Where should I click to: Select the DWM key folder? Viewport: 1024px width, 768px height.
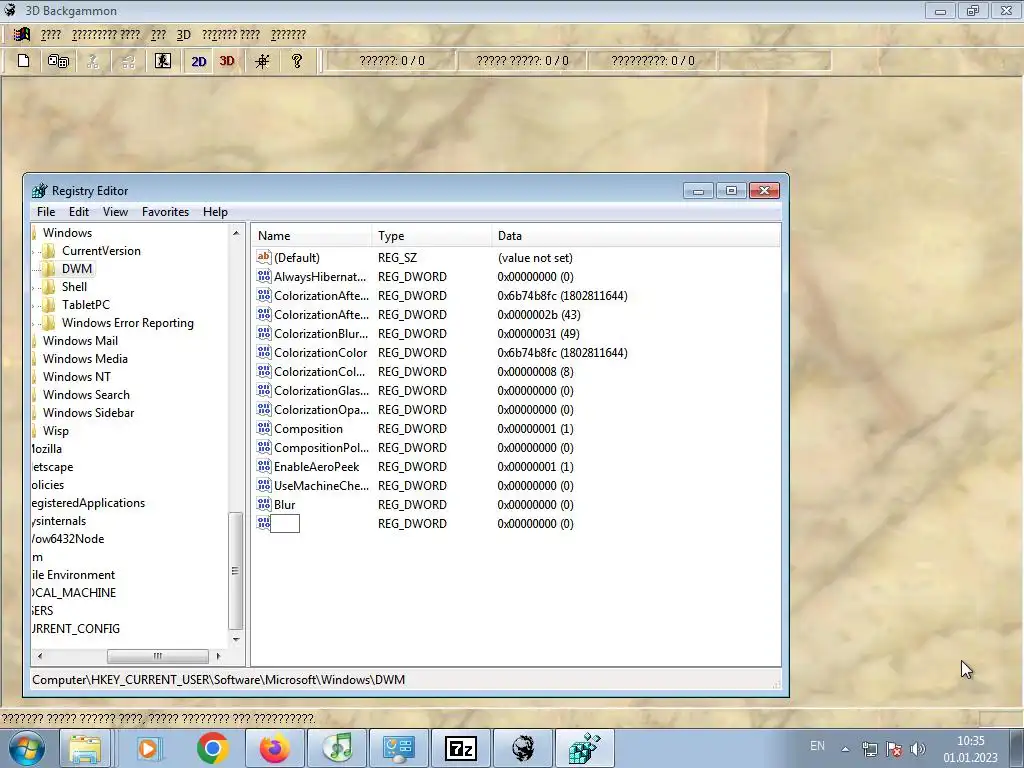[x=76, y=268]
